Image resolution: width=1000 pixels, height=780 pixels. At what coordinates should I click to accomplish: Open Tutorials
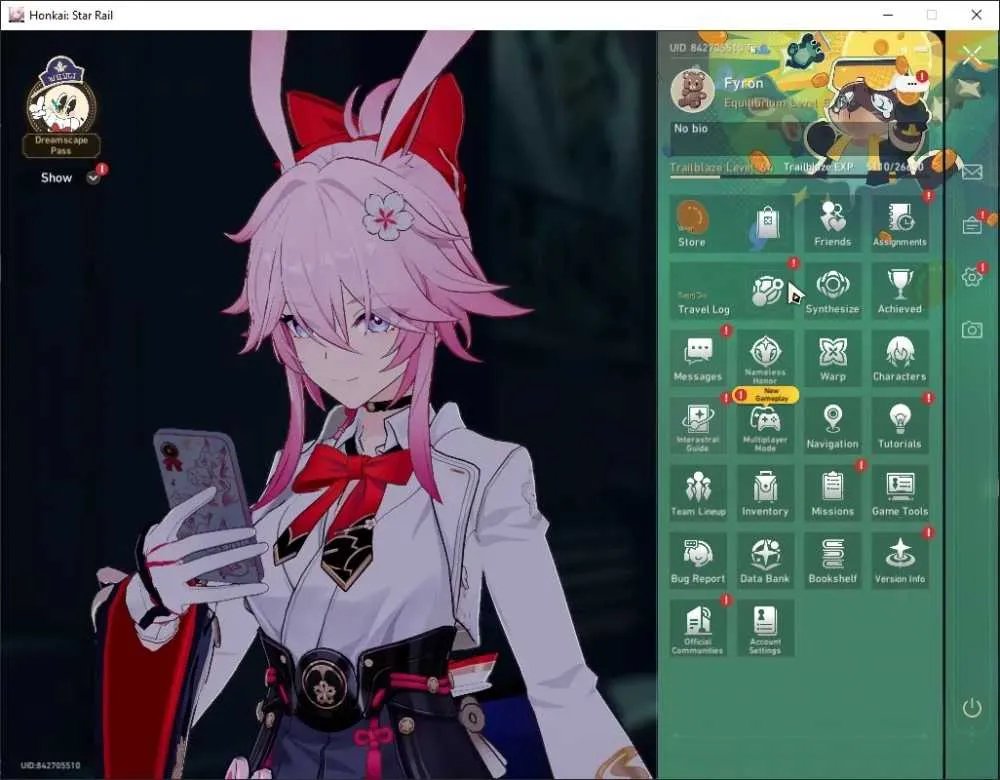click(899, 426)
